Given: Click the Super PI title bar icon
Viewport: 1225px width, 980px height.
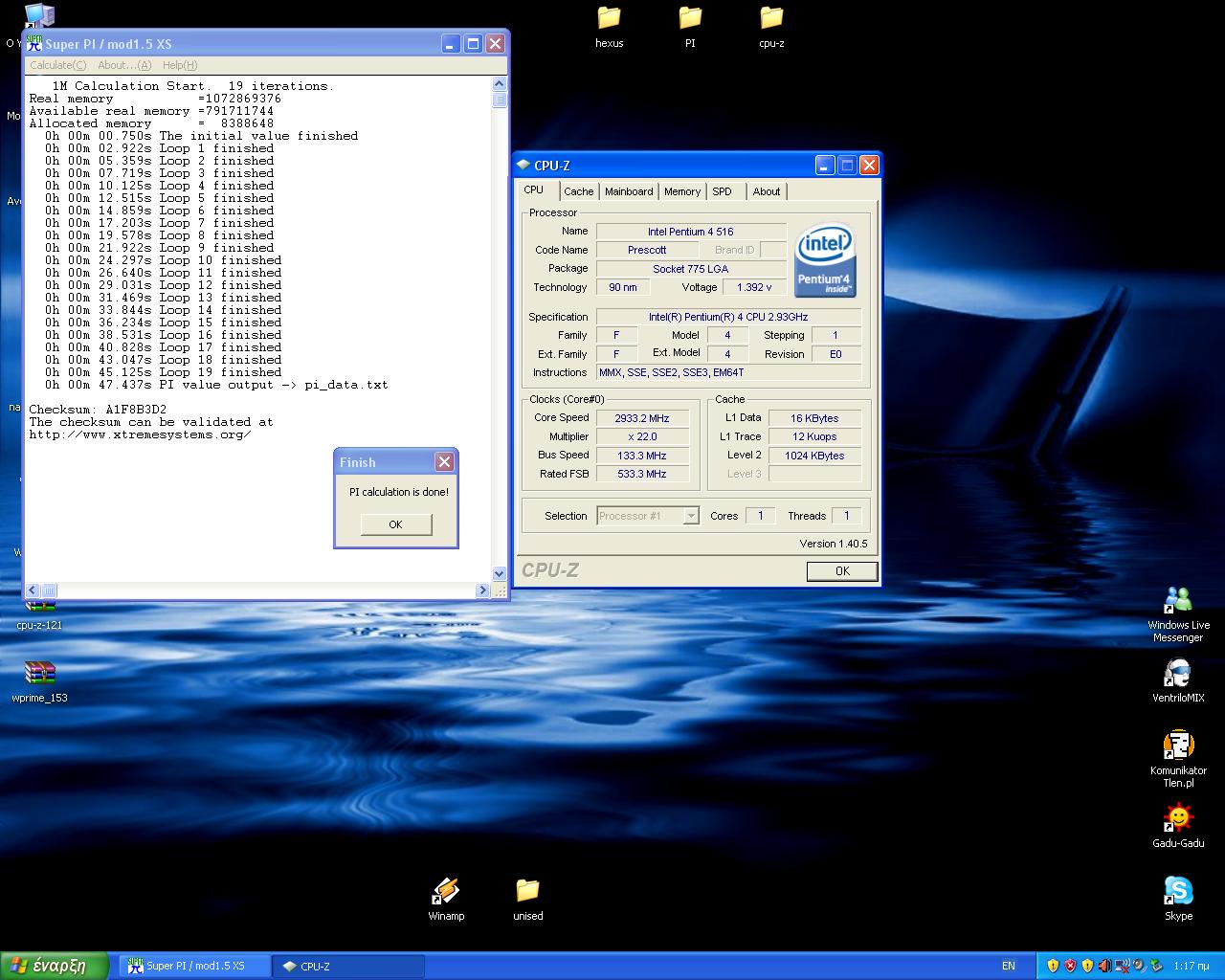Looking at the screenshot, I should [x=34, y=43].
